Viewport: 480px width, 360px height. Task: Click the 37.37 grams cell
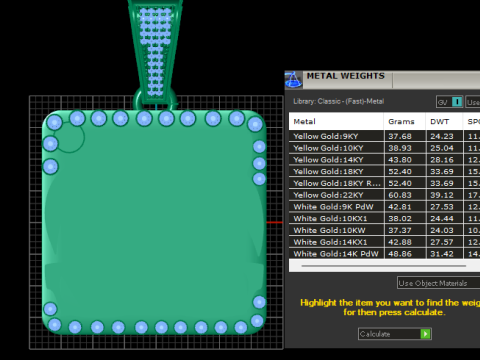tap(405, 230)
